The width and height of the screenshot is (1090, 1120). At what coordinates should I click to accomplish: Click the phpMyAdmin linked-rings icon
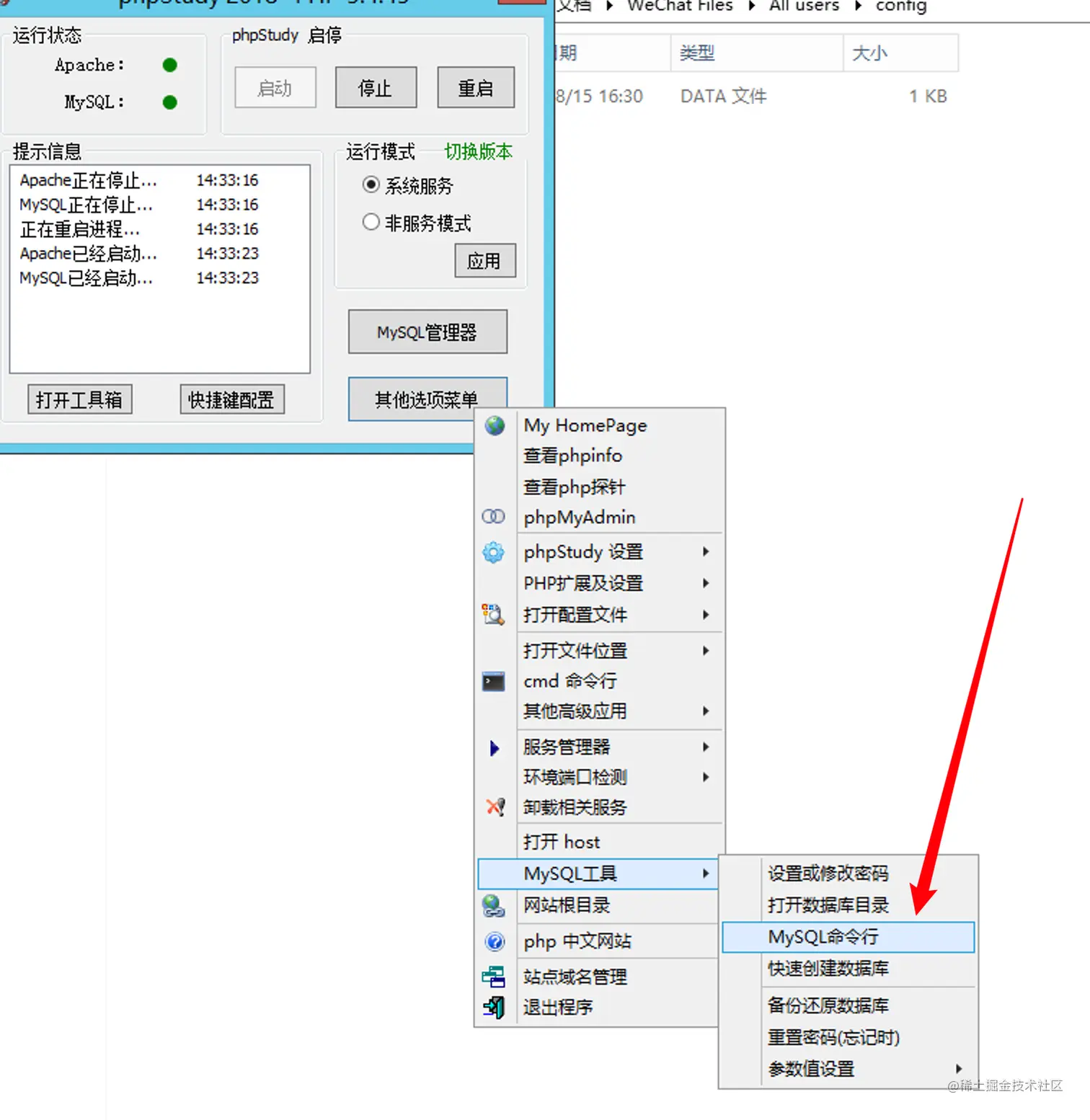point(493,517)
